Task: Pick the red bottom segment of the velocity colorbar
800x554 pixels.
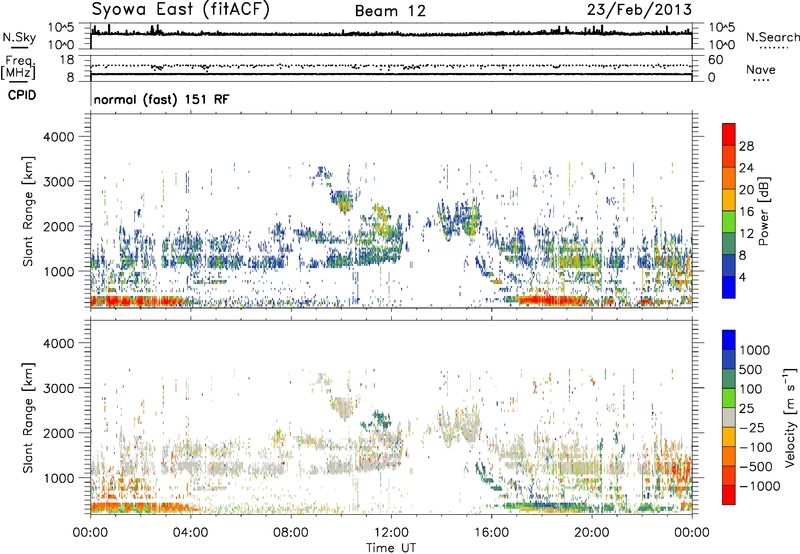Action: point(729,495)
